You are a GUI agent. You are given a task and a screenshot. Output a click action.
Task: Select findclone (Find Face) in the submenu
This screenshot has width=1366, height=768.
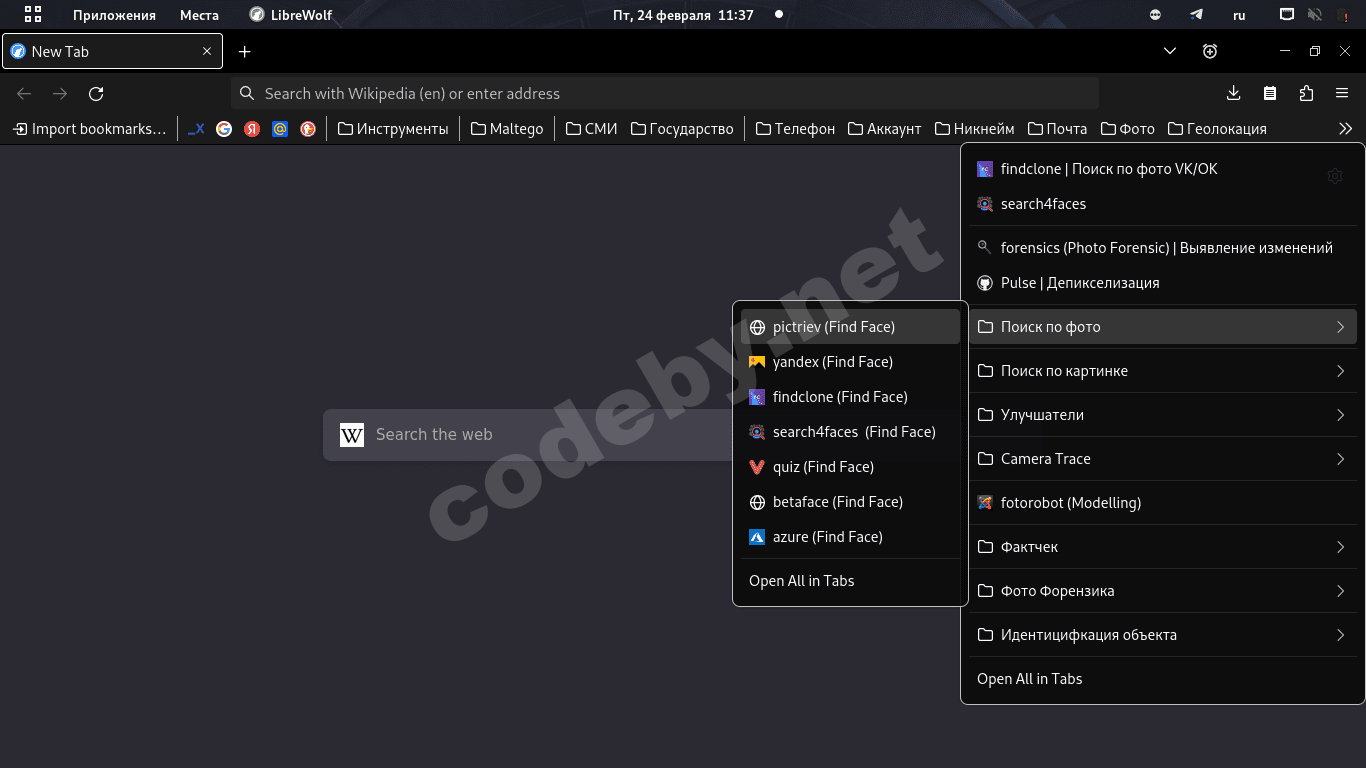click(850, 397)
